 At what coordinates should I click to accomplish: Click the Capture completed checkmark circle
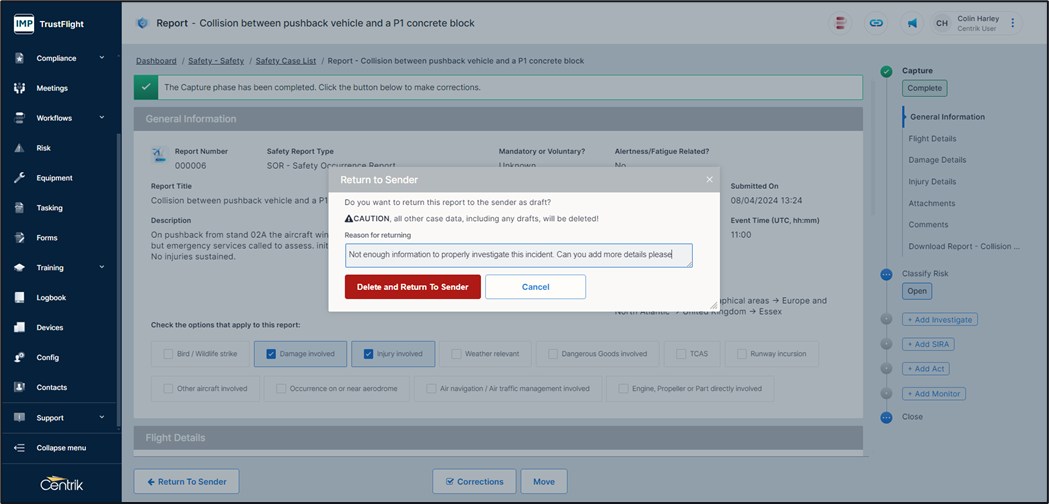(886, 71)
